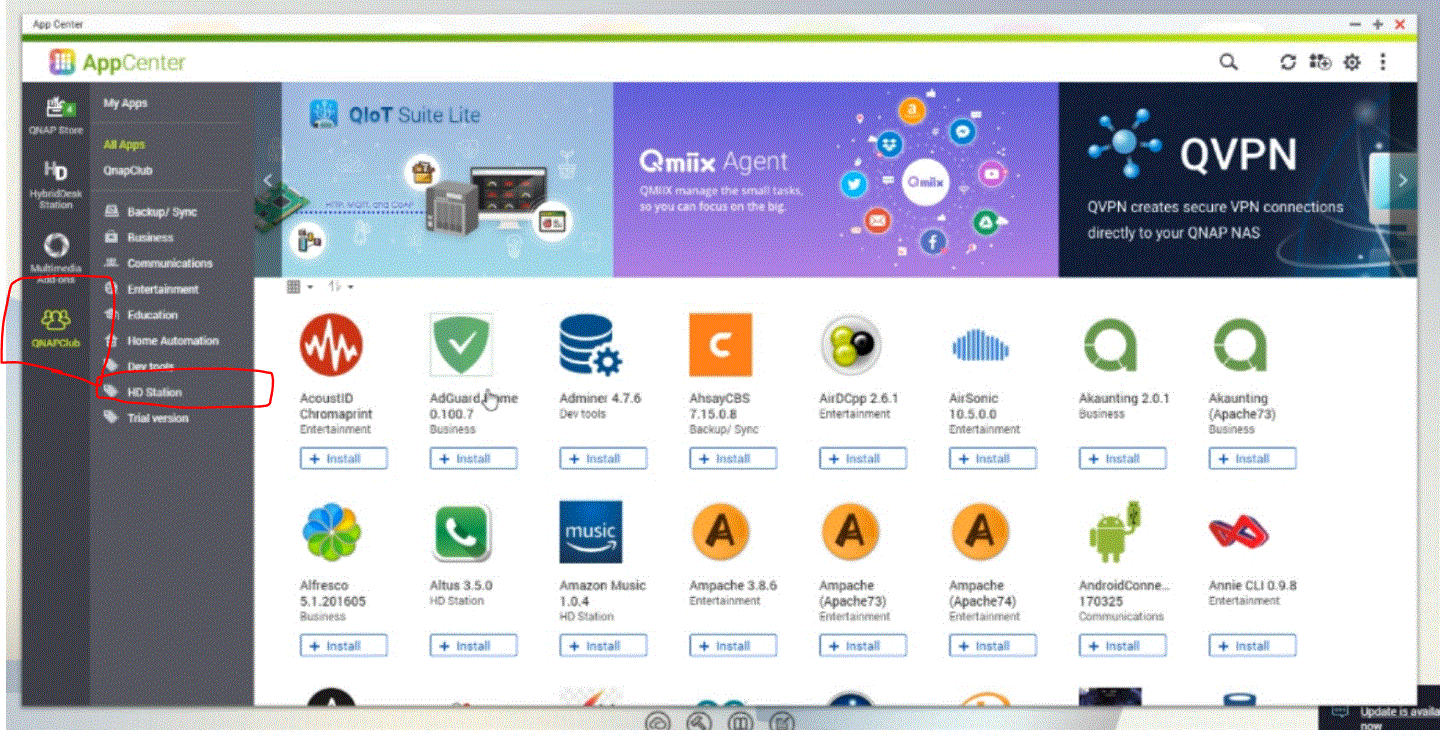Click the Annie CLI 0.9.8 app icon
Image resolution: width=1440 pixels, height=730 pixels.
pyautogui.click(x=1240, y=532)
